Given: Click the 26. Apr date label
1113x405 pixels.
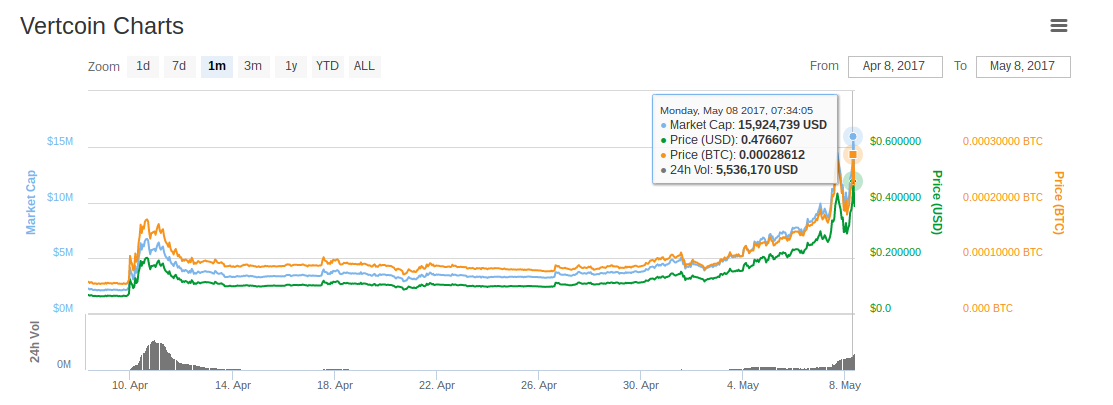Looking at the screenshot, I should [x=539, y=386].
